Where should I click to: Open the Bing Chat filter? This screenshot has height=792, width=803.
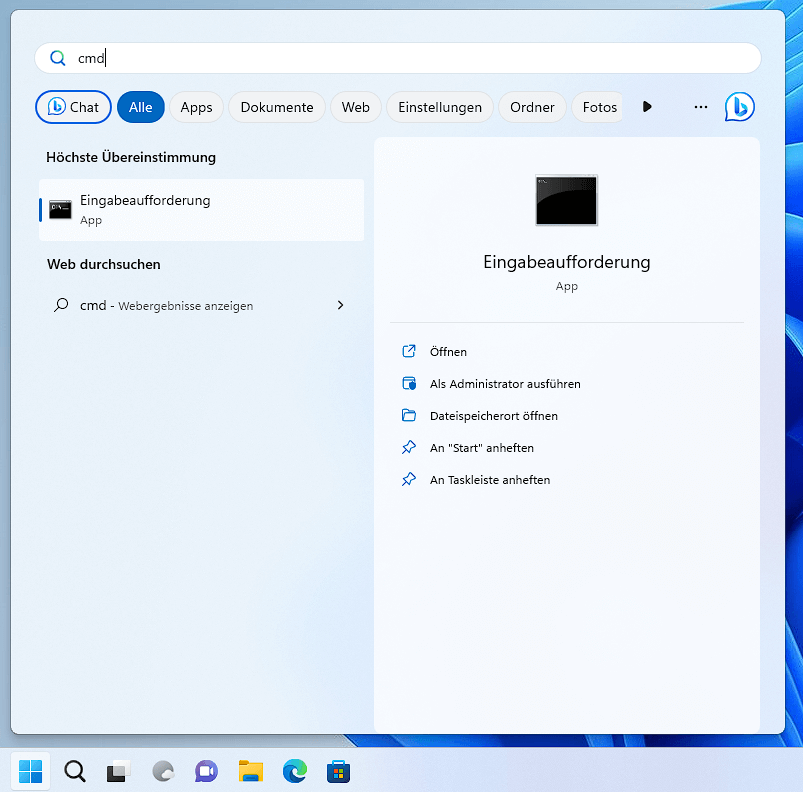pos(73,107)
